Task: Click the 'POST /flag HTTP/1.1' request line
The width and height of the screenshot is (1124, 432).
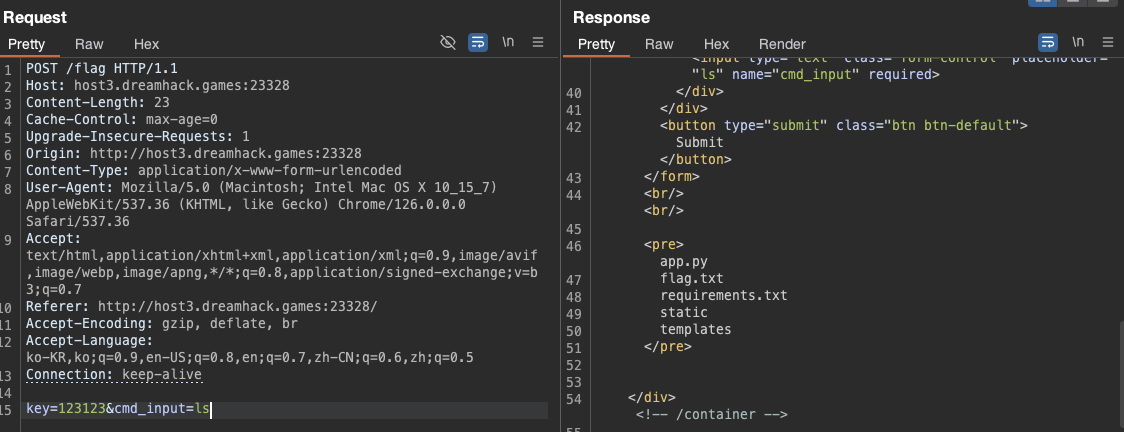Action: (x=102, y=69)
